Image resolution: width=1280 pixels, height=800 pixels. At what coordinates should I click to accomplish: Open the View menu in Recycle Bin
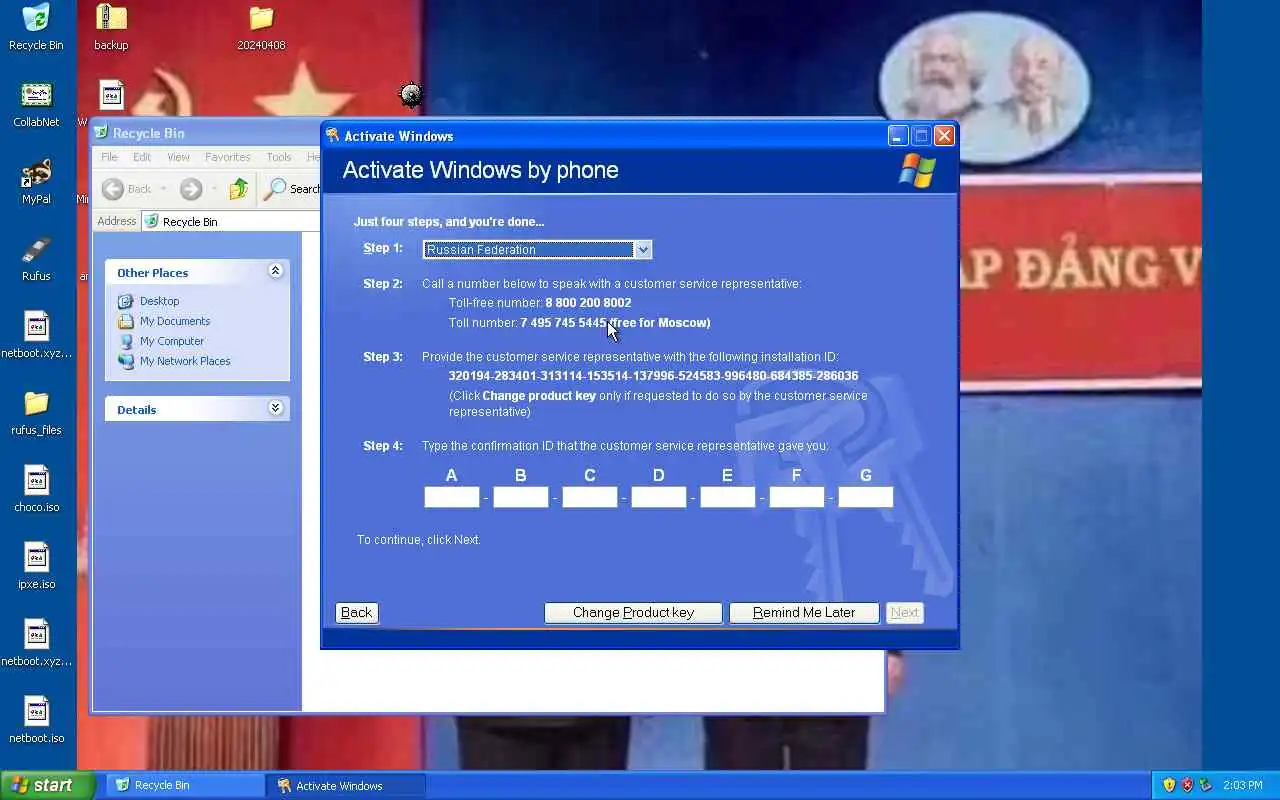point(178,157)
